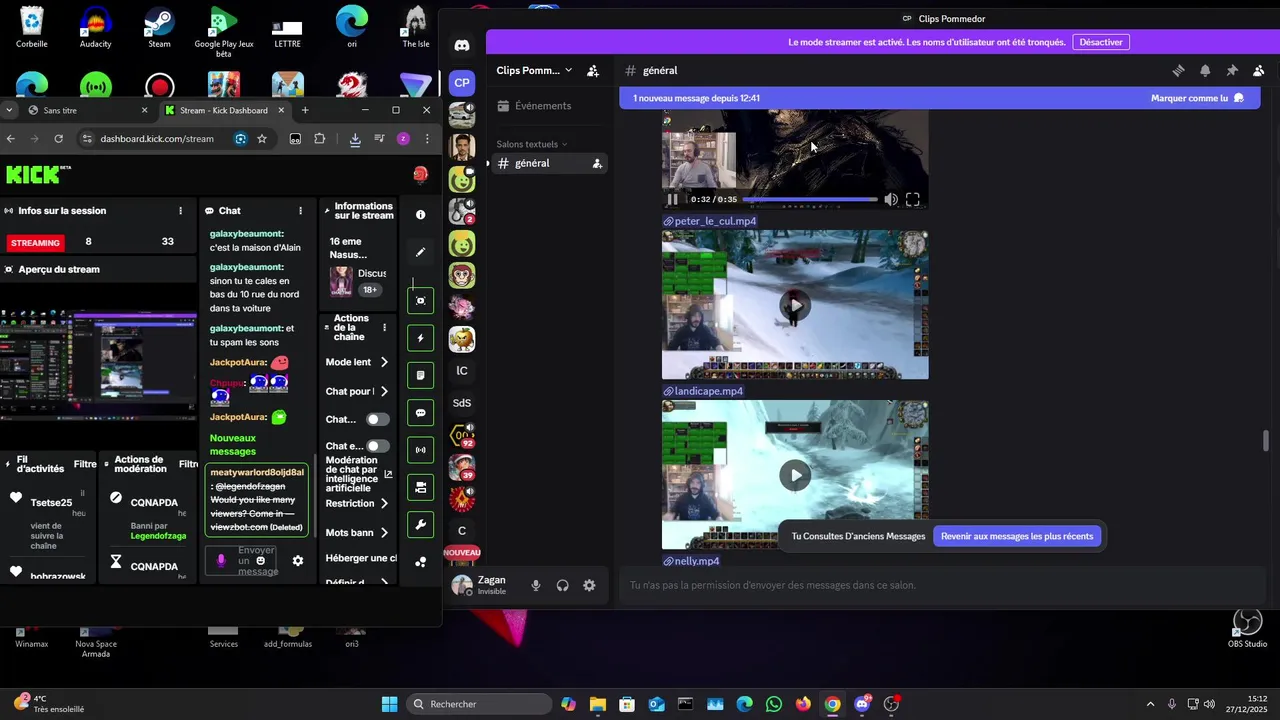
Task: Mute the Discord video volume
Action: [x=891, y=199]
